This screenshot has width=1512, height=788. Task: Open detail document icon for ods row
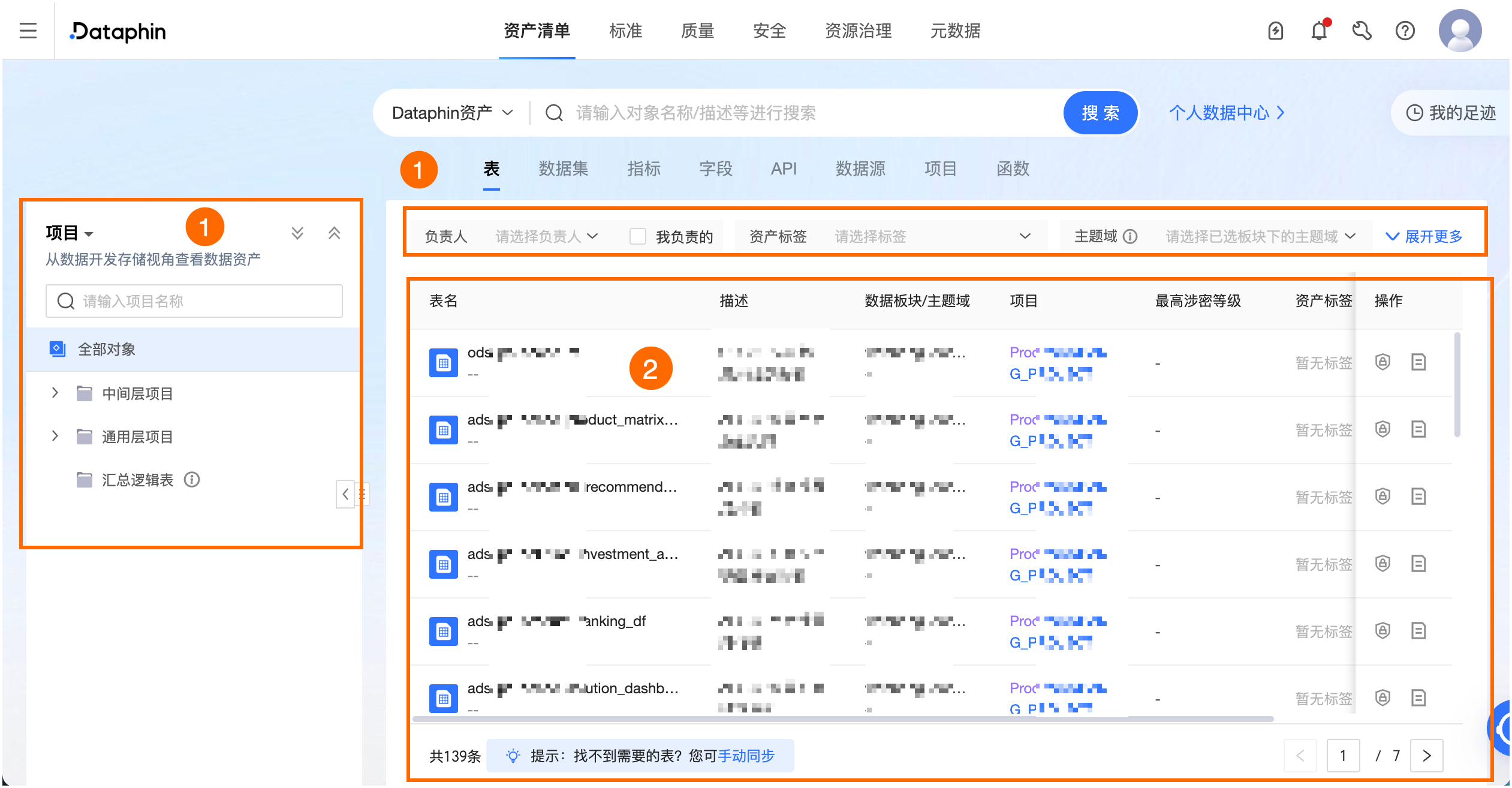(x=1418, y=362)
